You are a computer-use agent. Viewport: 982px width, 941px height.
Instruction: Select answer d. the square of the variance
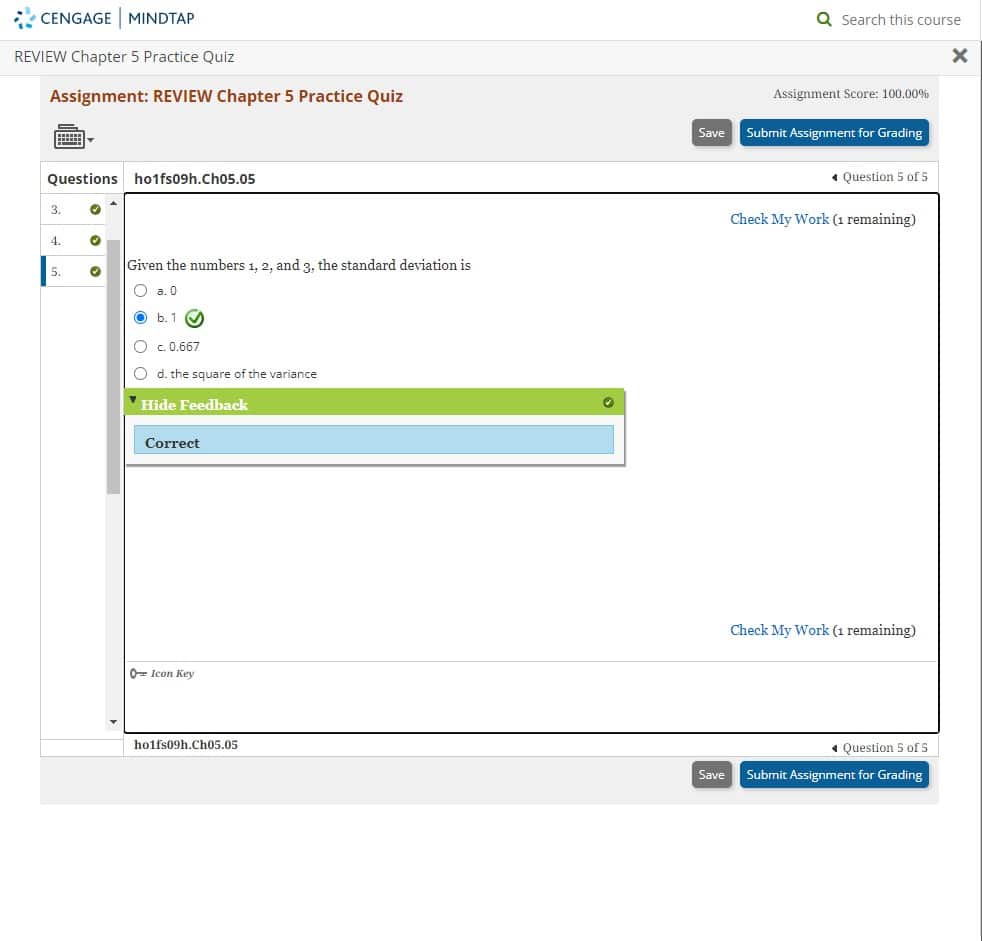(x=140, y=372)
